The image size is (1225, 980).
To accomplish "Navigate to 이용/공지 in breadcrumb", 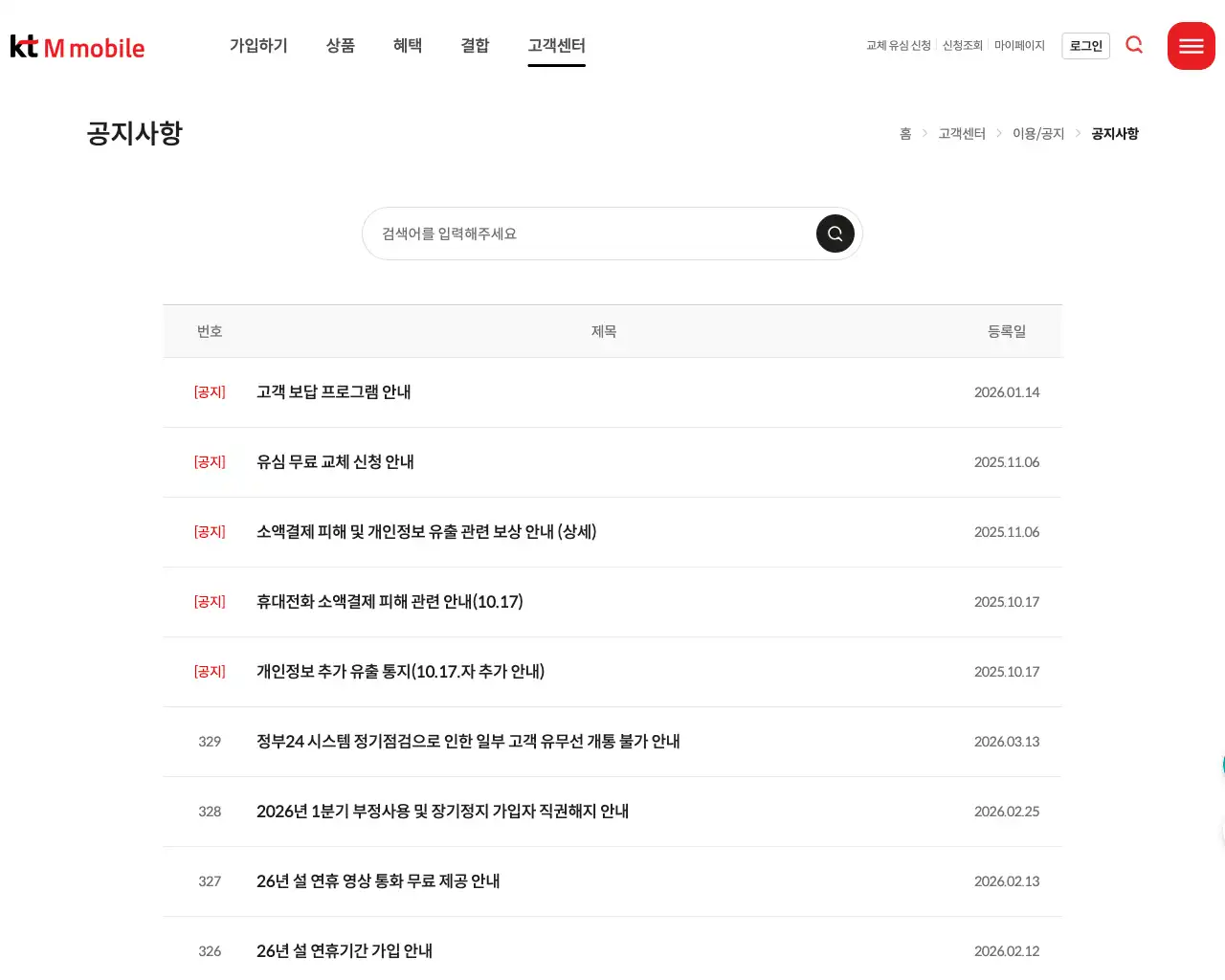I will click(x=1038, y=134).
